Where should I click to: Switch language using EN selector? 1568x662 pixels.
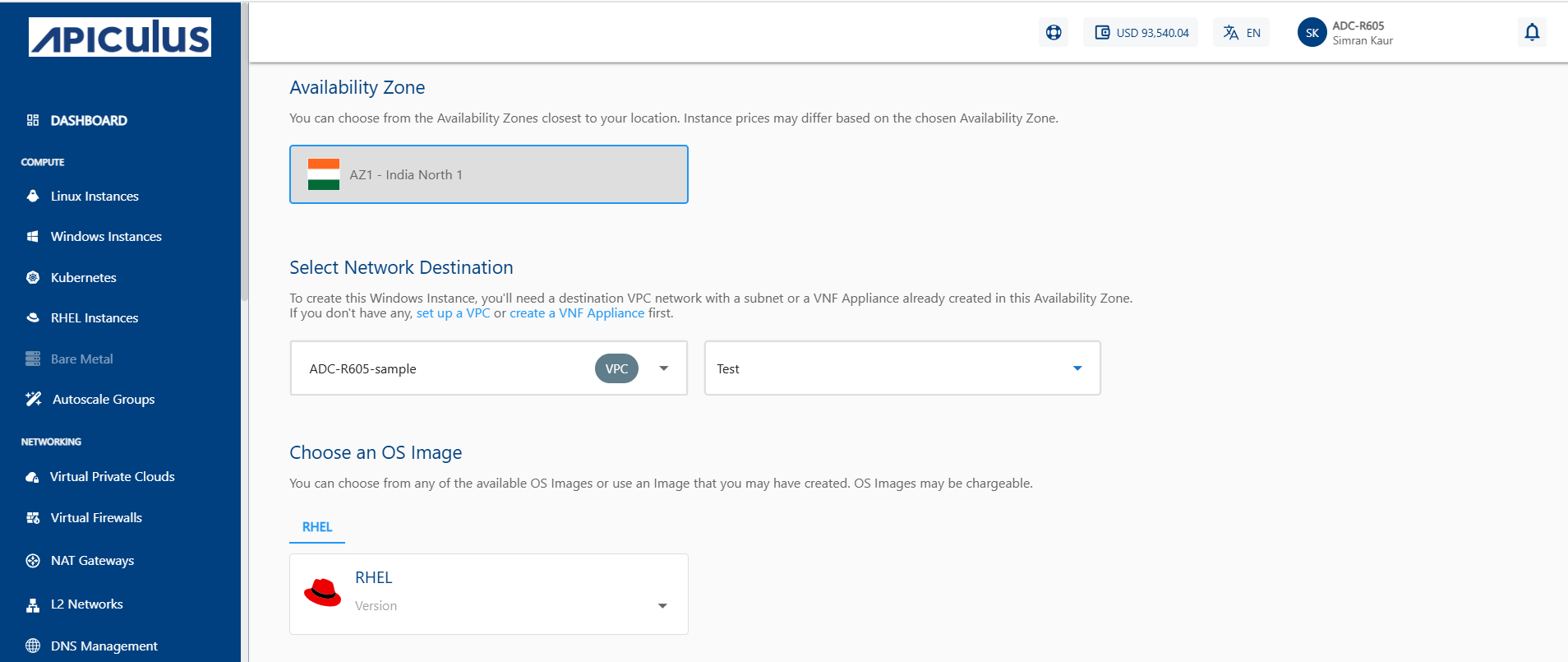(1242, 33)
